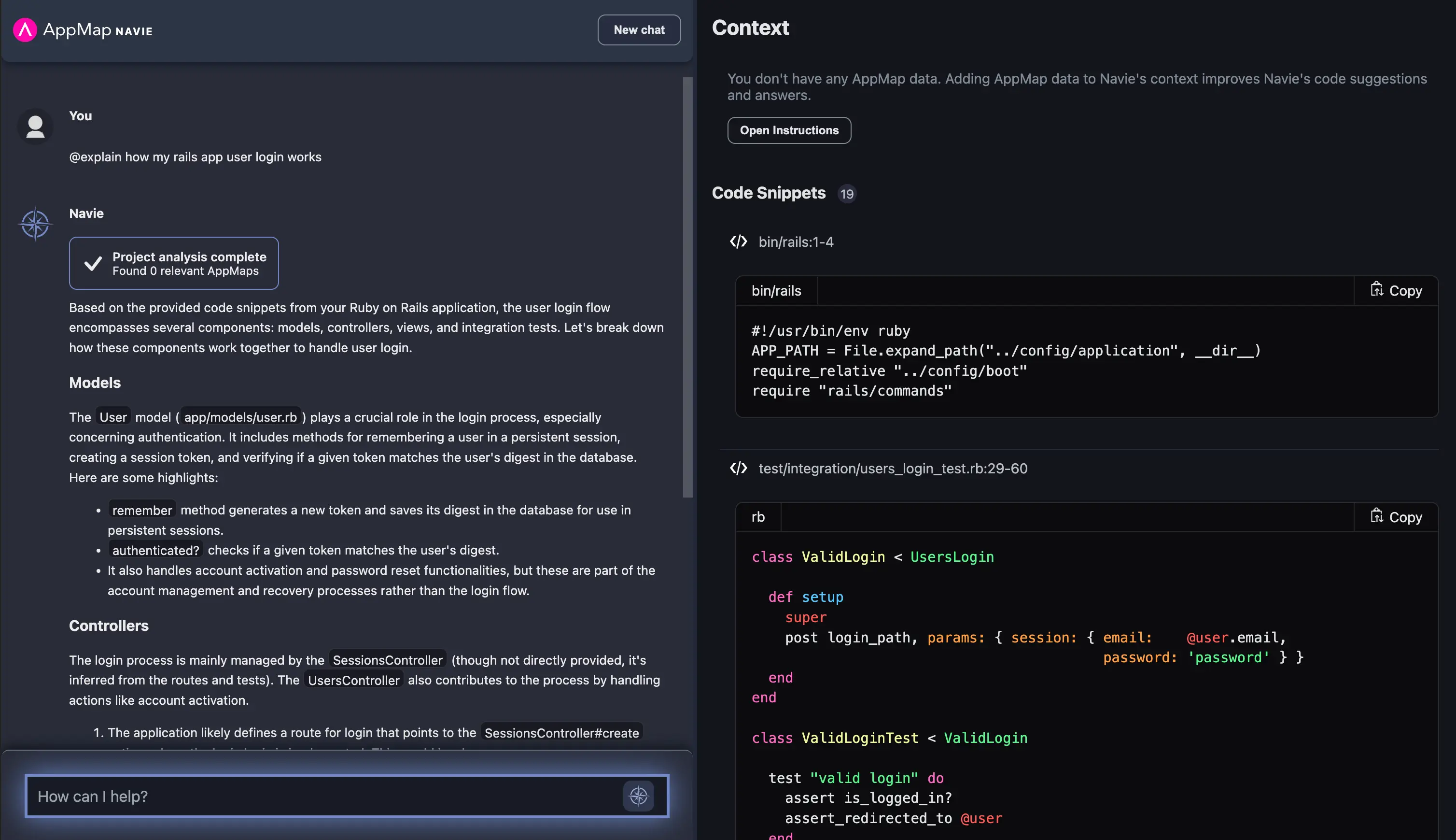Click the 'require "rails/commands"' code line
The width and height of the screenshot is (1456, 840).
coord(852,391)
